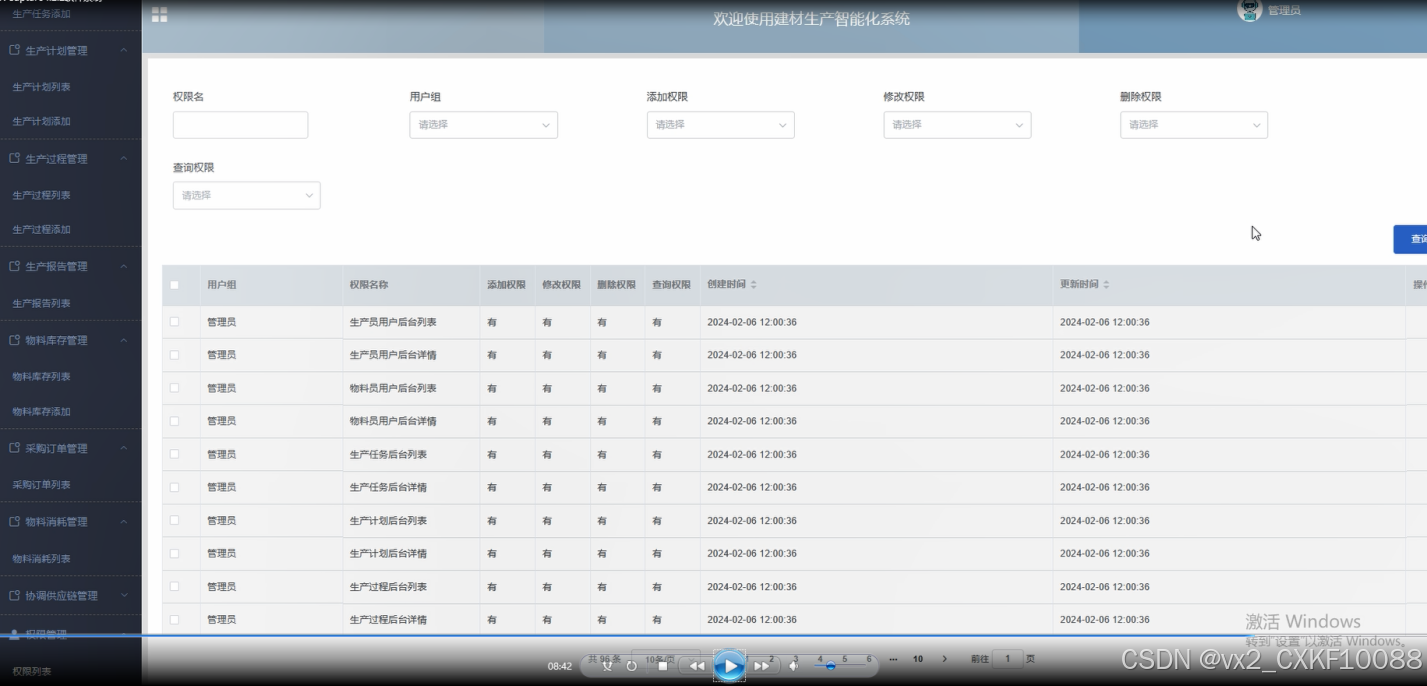Image resolution: width=1427 pixels, height=686 pixels.
Task: Check the 生产员用户后台列表 row checkbox
Action: click(174, 322)
